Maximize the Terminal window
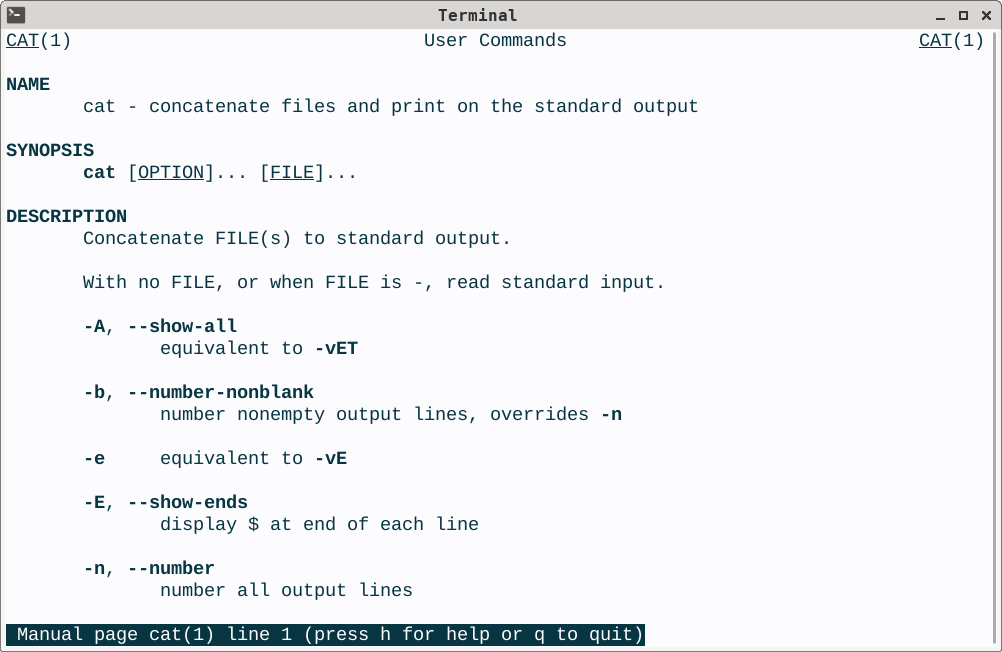Viewport: 1002px width, 652px height. point(963,15)
